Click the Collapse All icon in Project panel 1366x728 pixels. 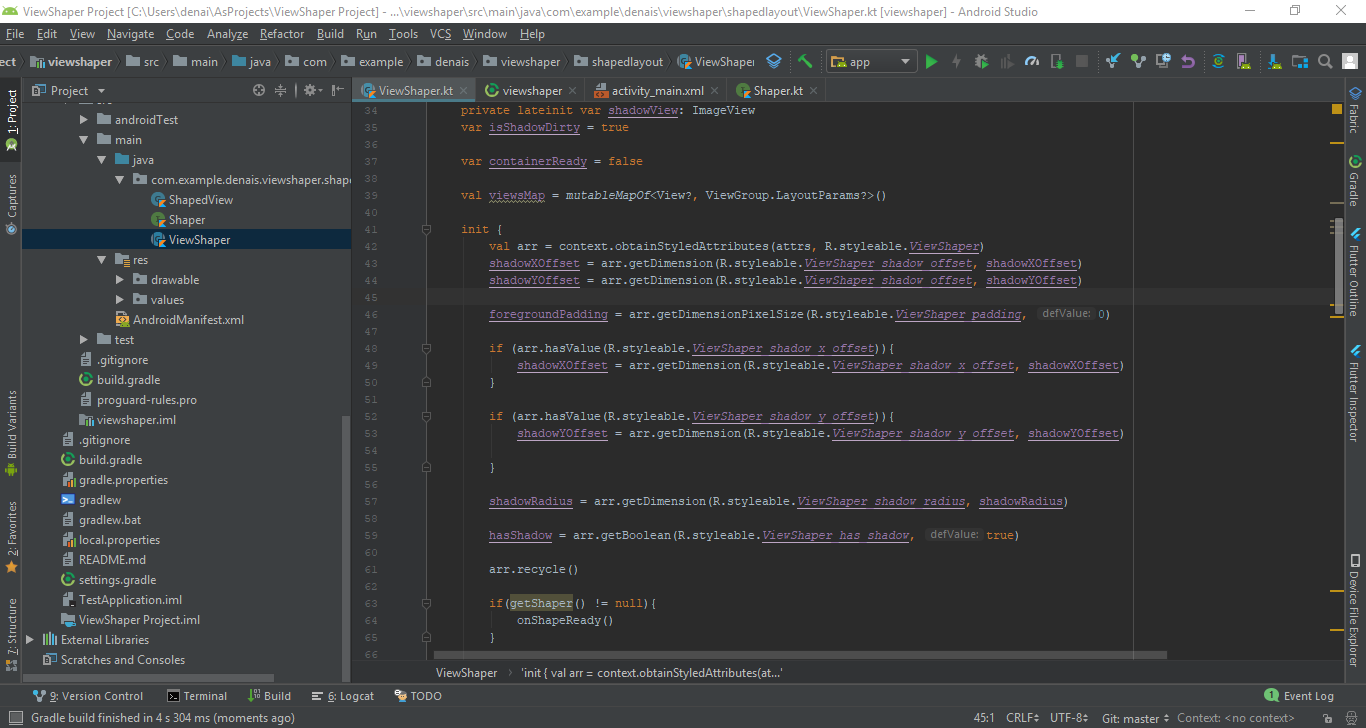pyautogui.click(x=281, y=90)
